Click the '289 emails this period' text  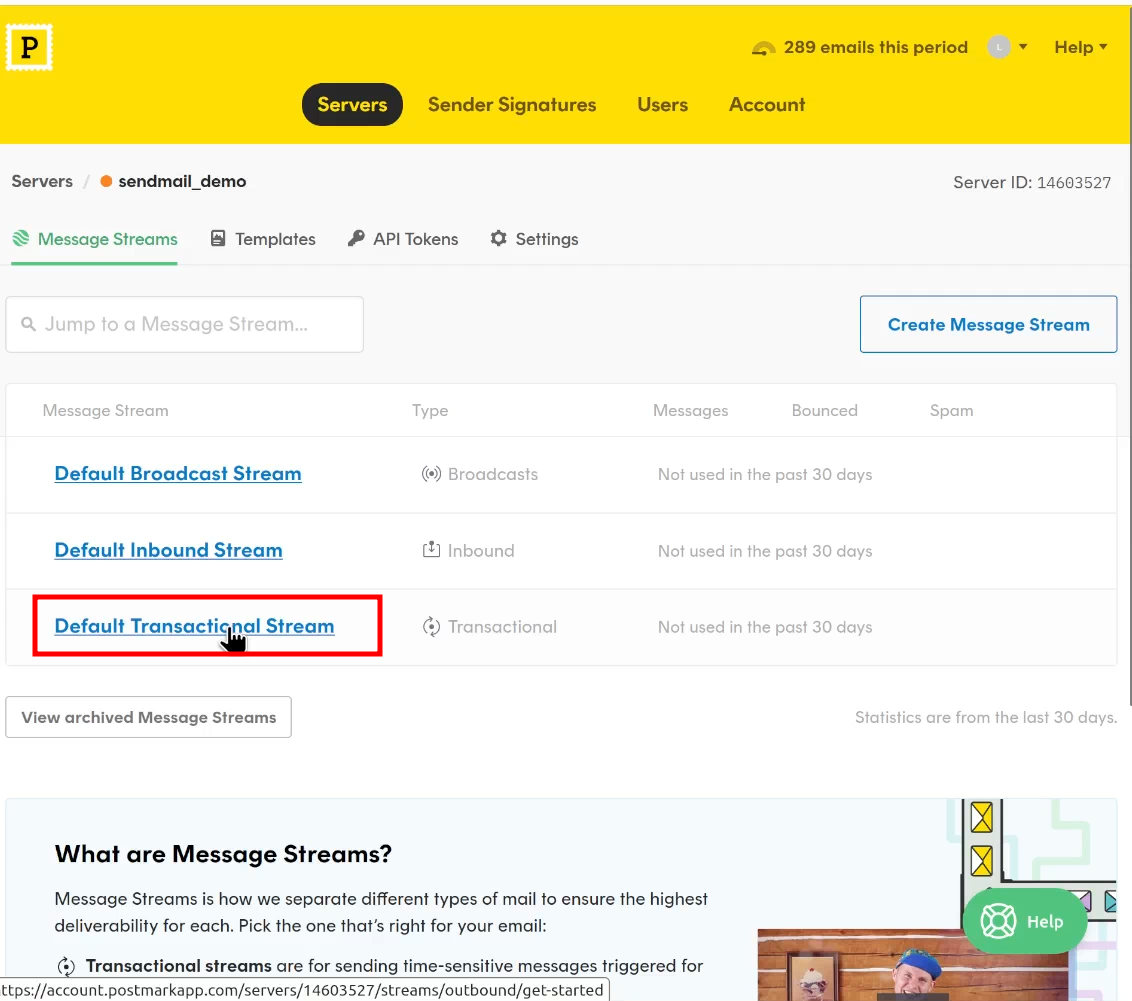876,48
